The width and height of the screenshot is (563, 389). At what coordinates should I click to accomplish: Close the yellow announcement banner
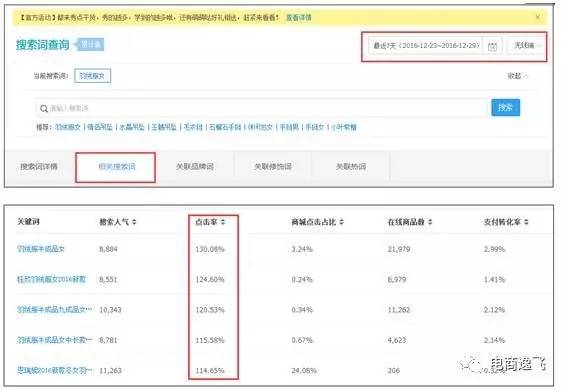538,17
